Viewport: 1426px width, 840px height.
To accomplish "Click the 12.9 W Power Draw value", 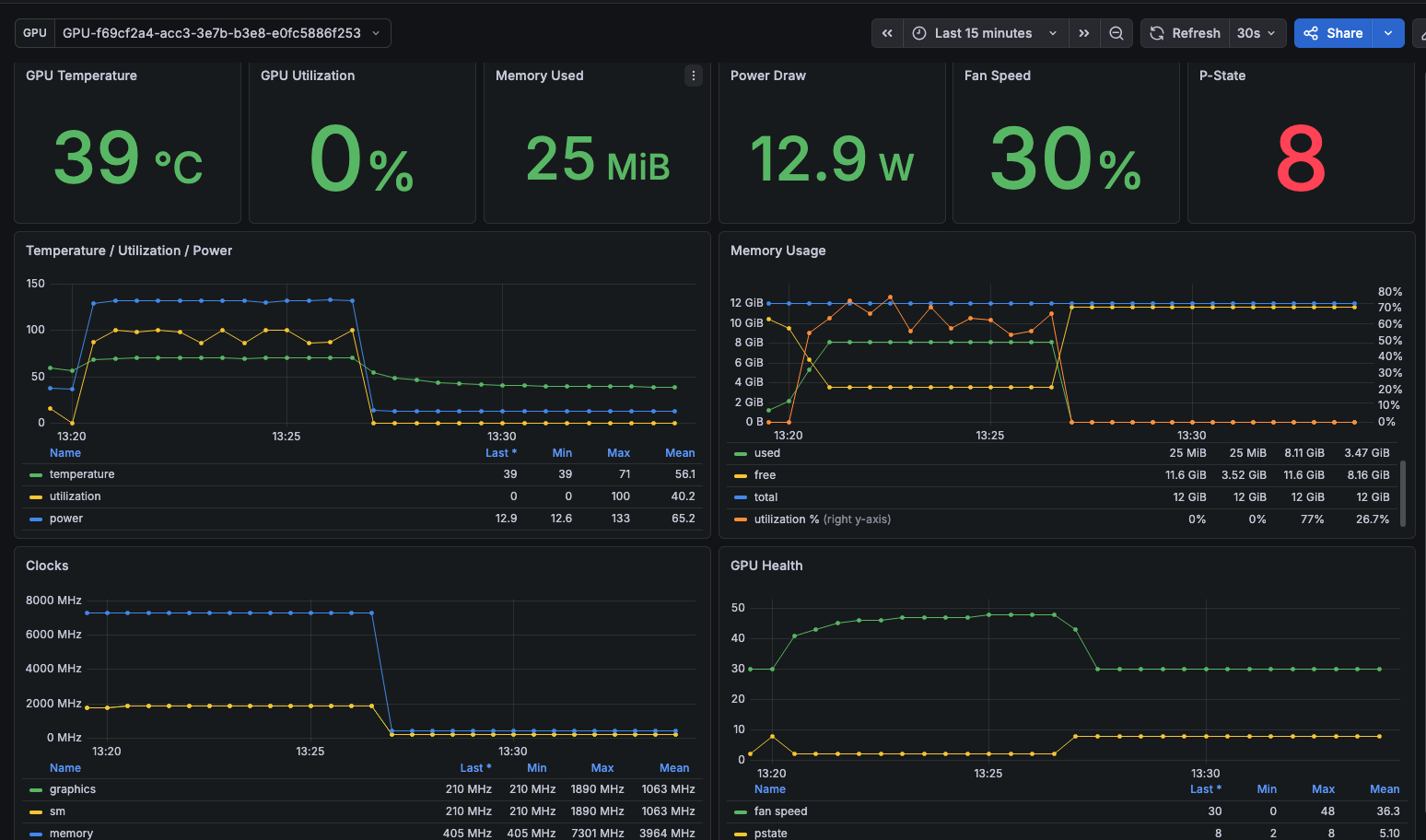I will (x=832, y=158).
